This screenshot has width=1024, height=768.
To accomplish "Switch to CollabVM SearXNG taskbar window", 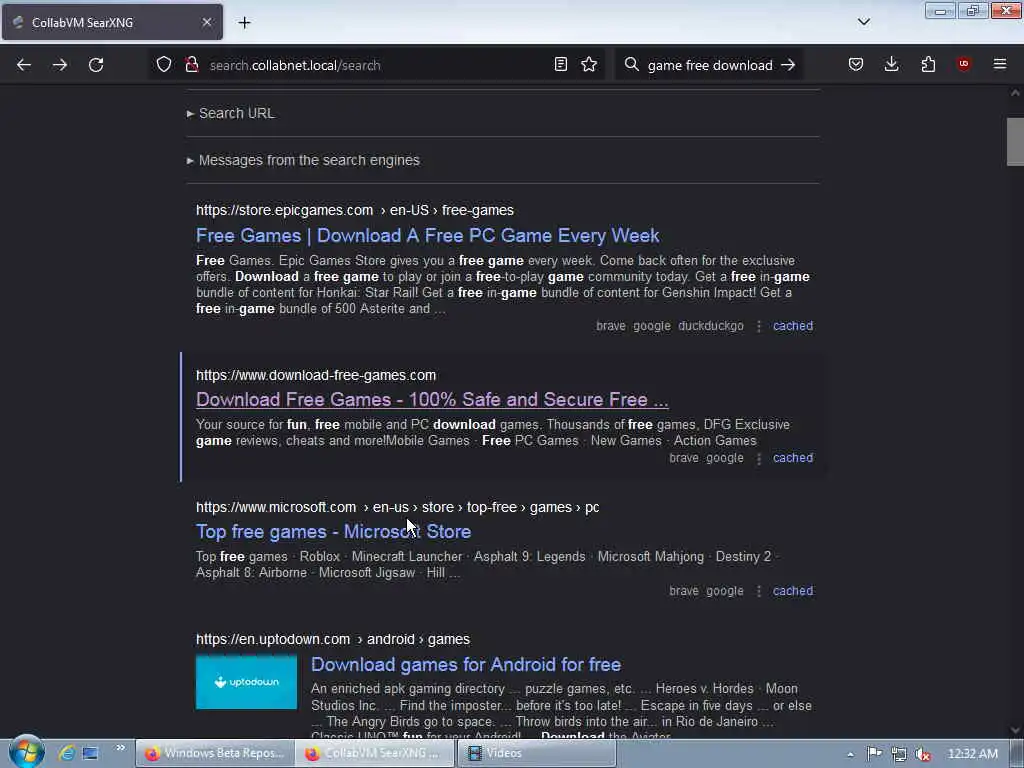I will tap(375, 753).
